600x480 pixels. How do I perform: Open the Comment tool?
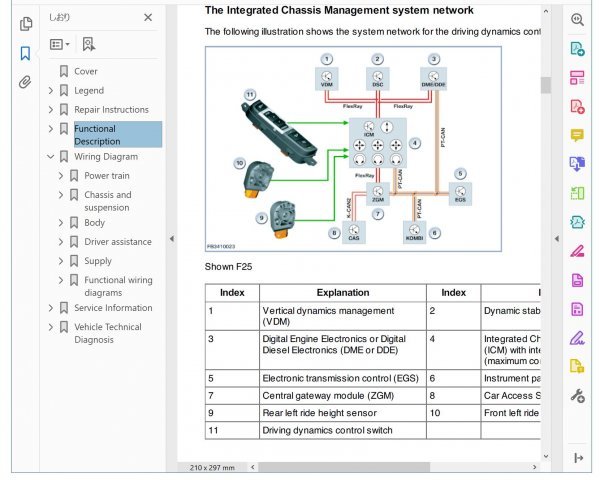pyautogui.click(x=577, y=135)
